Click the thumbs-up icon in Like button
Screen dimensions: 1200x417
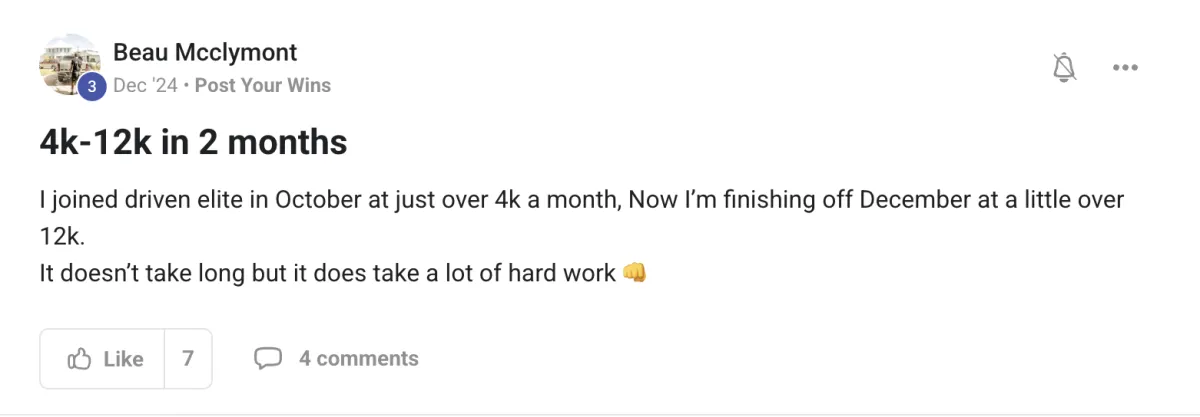point(79,359)
